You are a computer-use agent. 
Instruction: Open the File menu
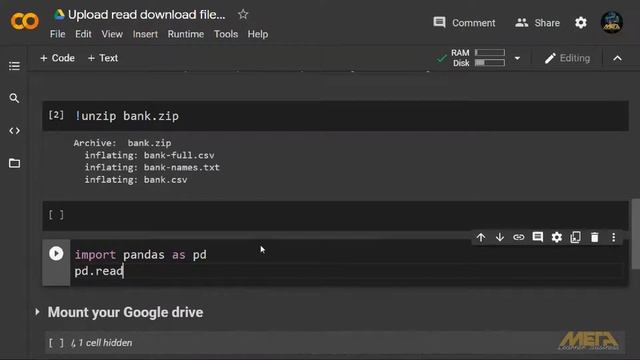58,34
